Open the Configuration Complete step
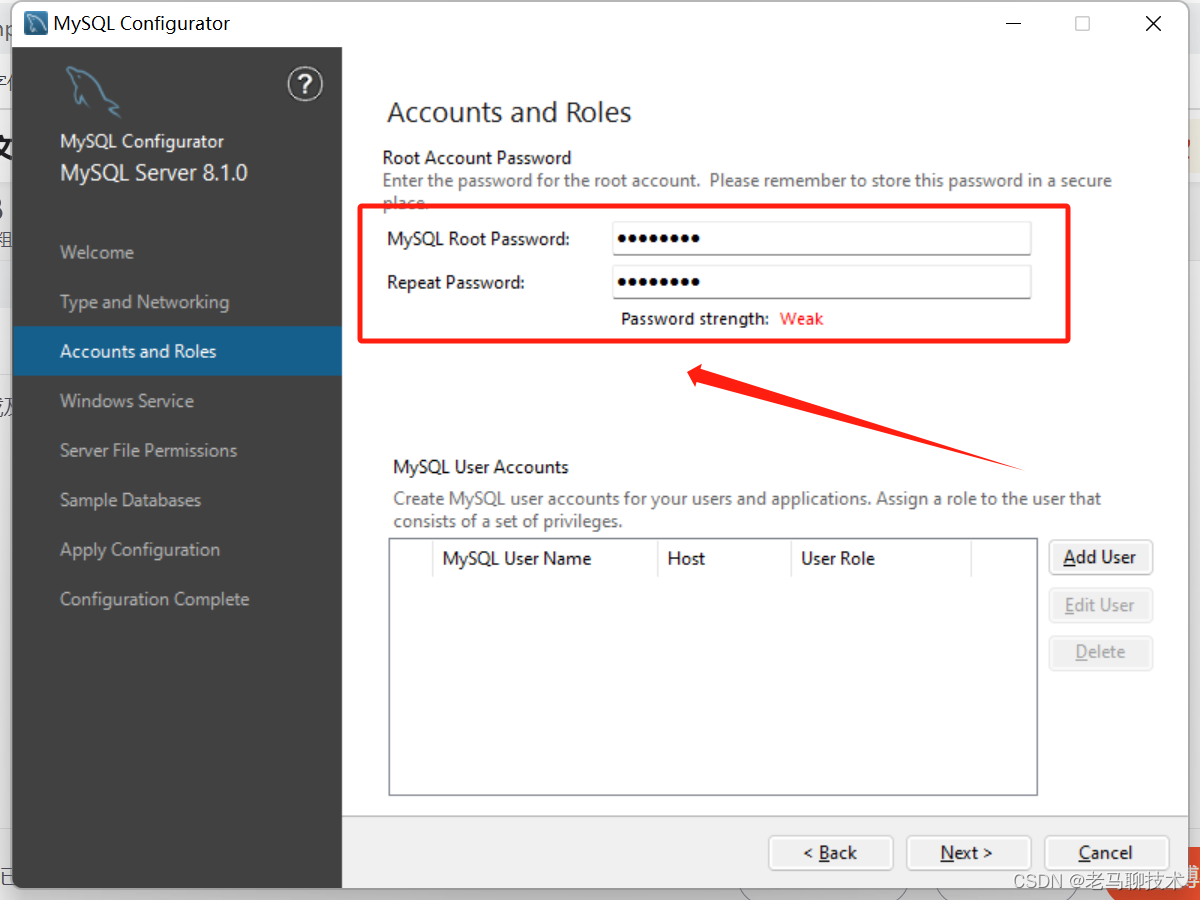Image resolution: width=1200 pixels, height=900 pixels. (155, 599)
